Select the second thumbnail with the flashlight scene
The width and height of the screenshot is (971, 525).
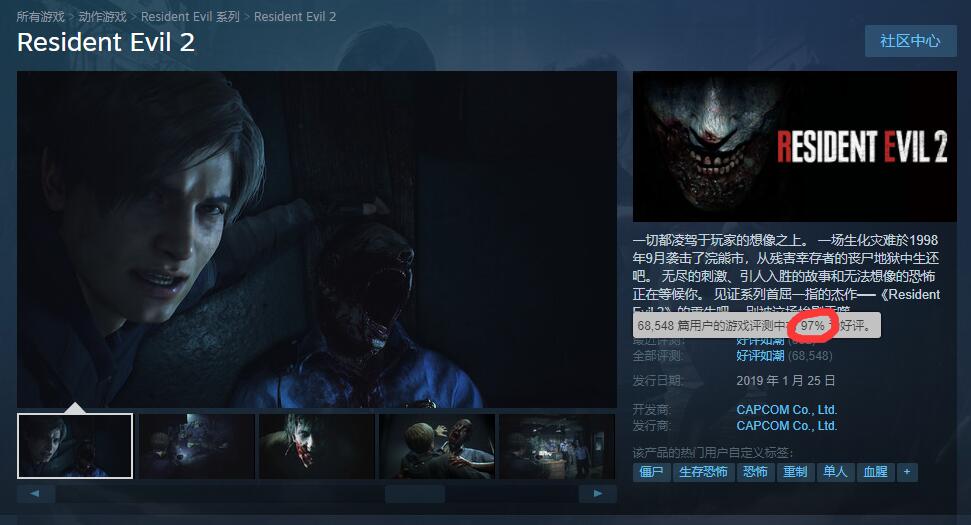(x=196, y=446)
